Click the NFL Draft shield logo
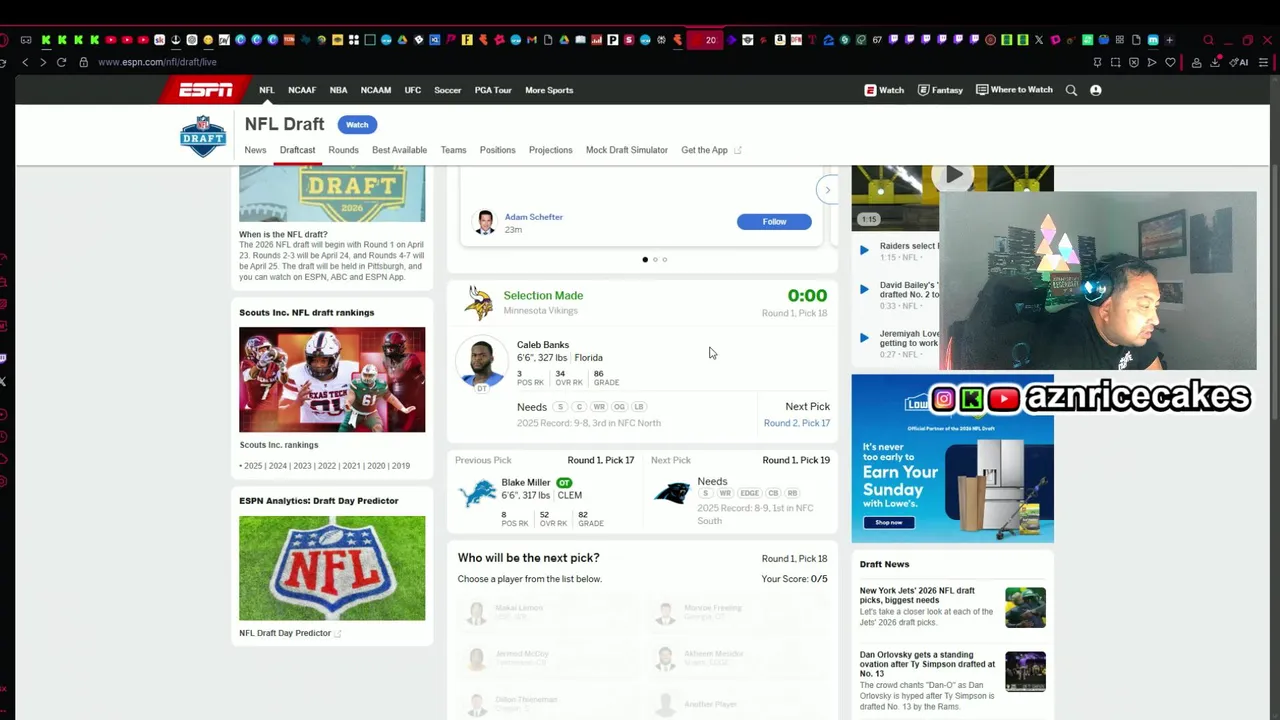The image size is (1280, 720). click(x=203, y=136)
